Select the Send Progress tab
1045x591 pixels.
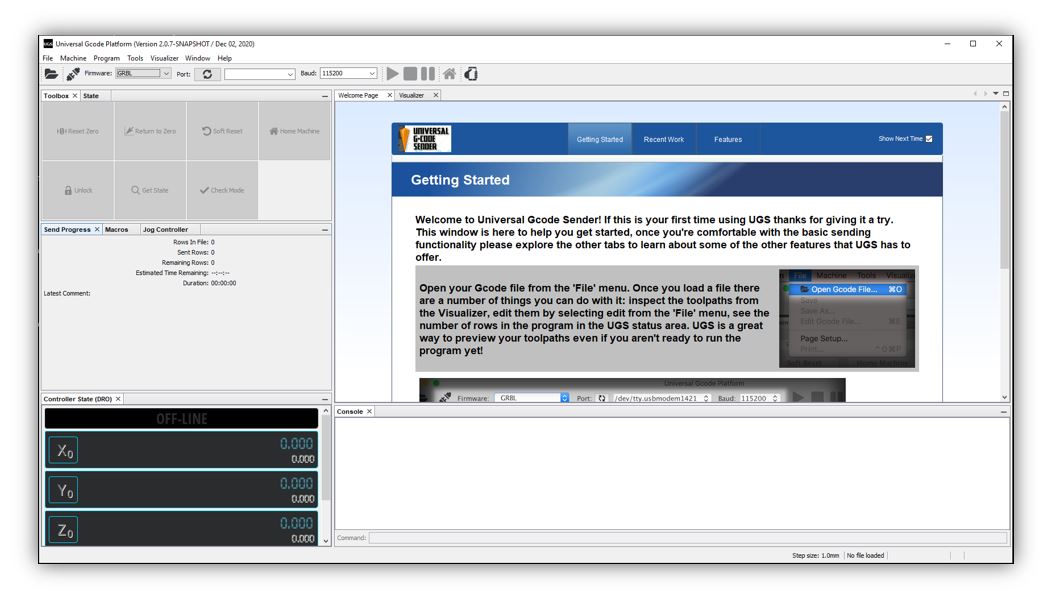click(67, 230)
